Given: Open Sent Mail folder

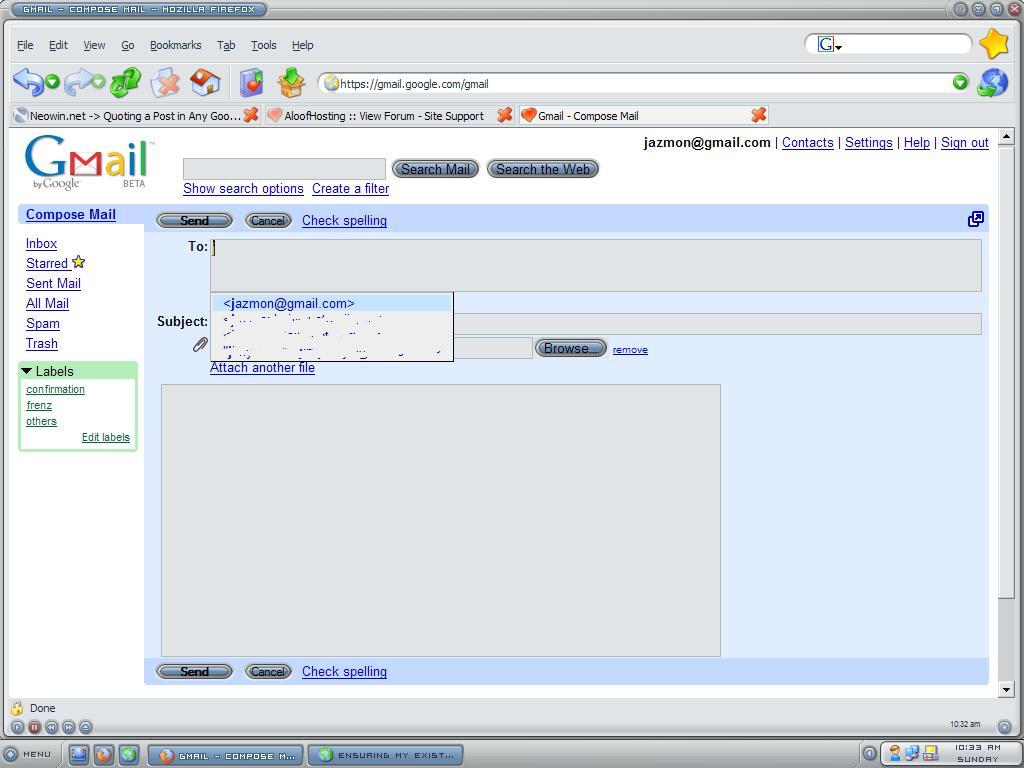Looking at the screenshot, I should pos(54,283).
